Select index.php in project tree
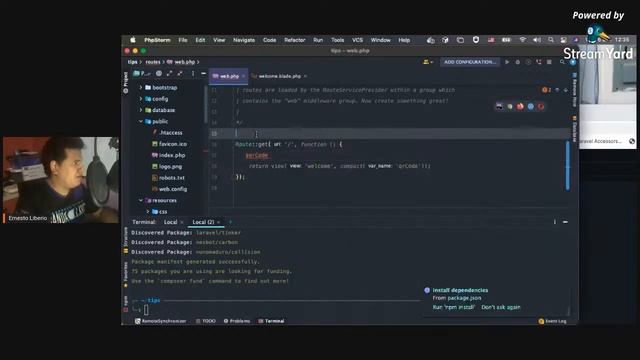The image size is (640, 360). 168,155
